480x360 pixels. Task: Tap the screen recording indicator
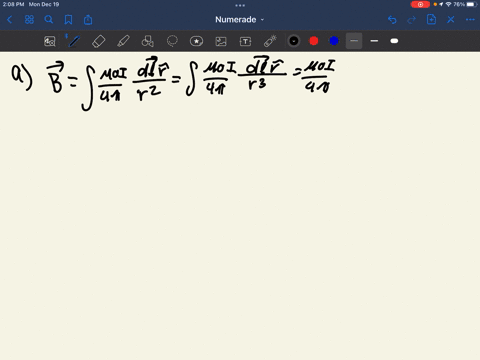pos(420,4)
